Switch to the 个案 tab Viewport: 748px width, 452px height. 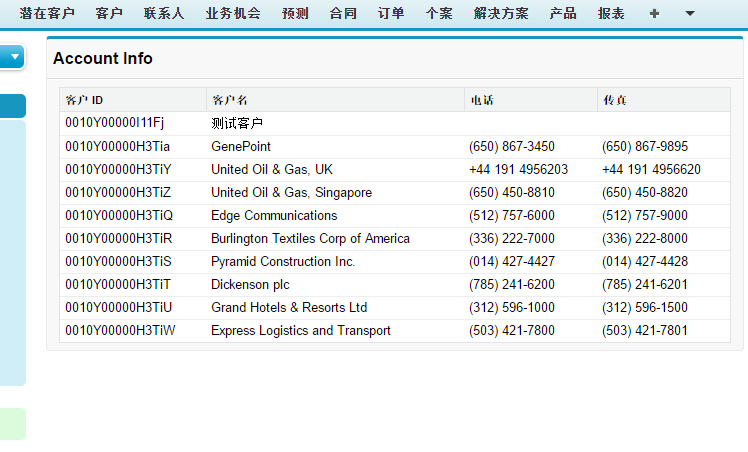439,13
